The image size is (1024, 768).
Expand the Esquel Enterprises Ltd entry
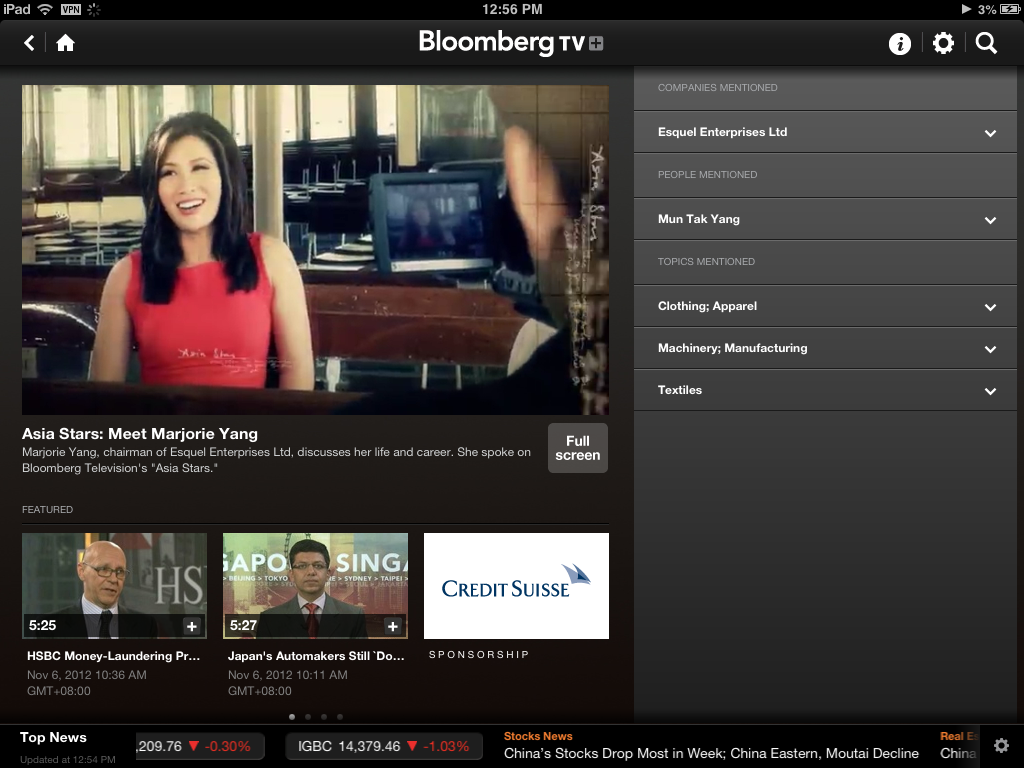click(824, 131)
